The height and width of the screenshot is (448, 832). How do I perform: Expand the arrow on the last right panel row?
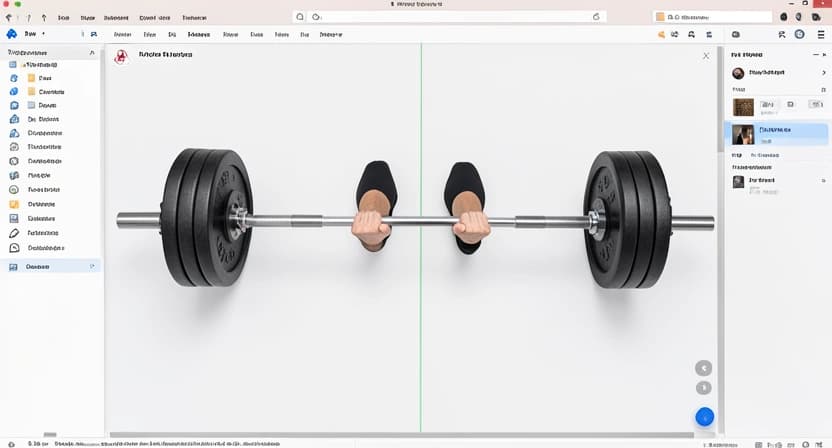pyautogui.click(x=824, y=180)
